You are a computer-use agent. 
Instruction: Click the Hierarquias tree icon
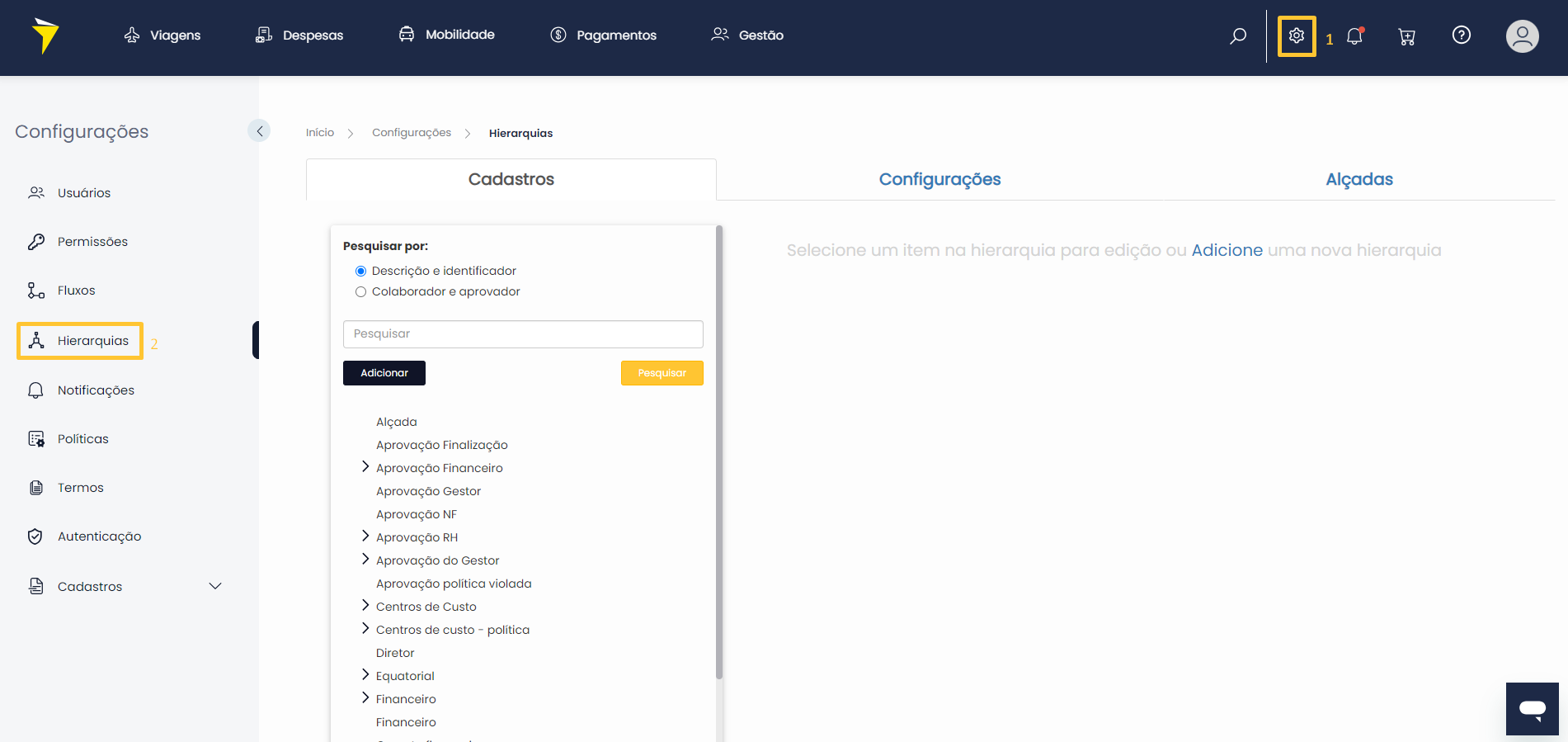tap(36, 341)
